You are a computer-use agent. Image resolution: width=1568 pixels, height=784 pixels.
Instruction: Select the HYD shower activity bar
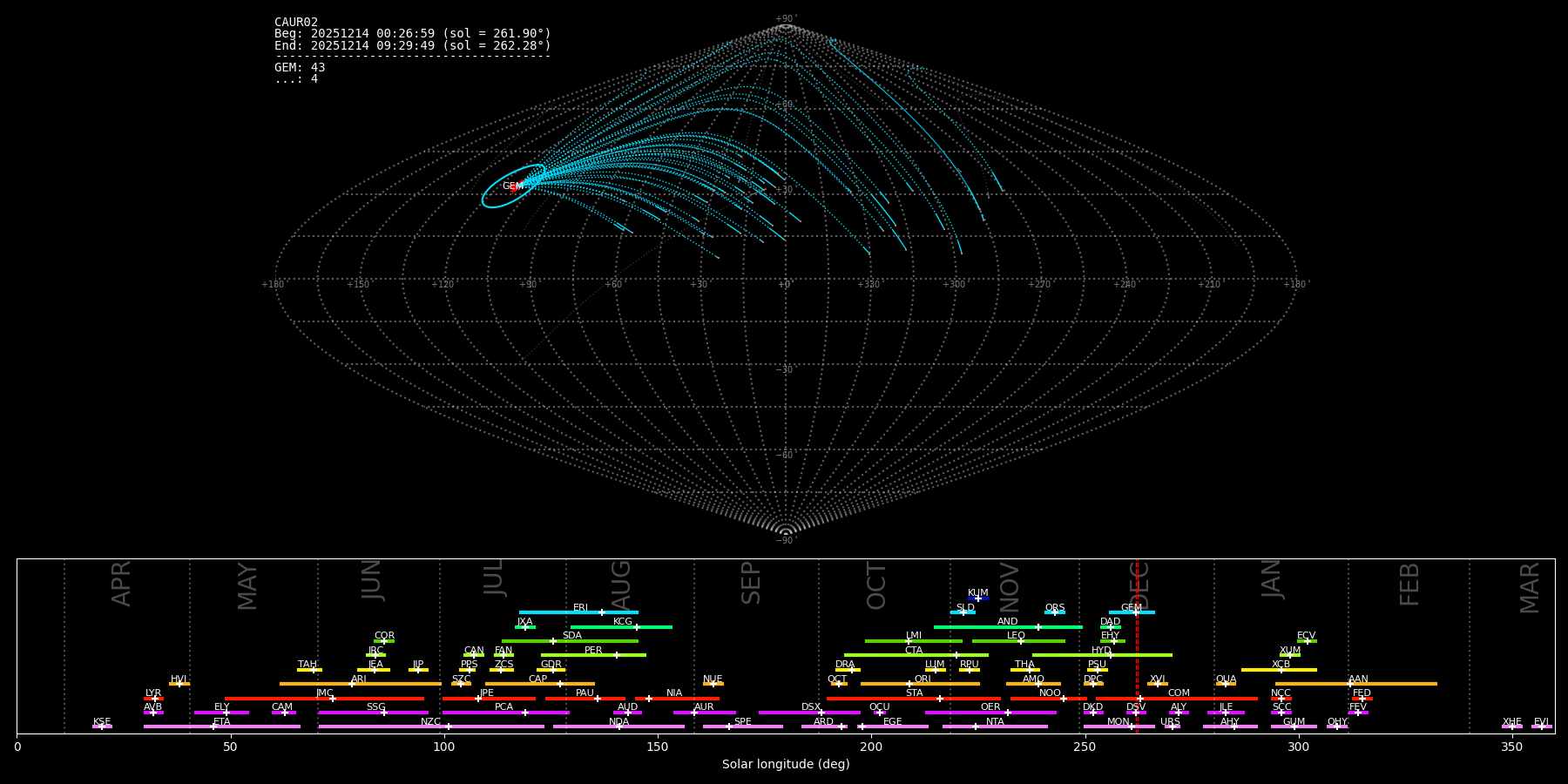click(1102, 655)
